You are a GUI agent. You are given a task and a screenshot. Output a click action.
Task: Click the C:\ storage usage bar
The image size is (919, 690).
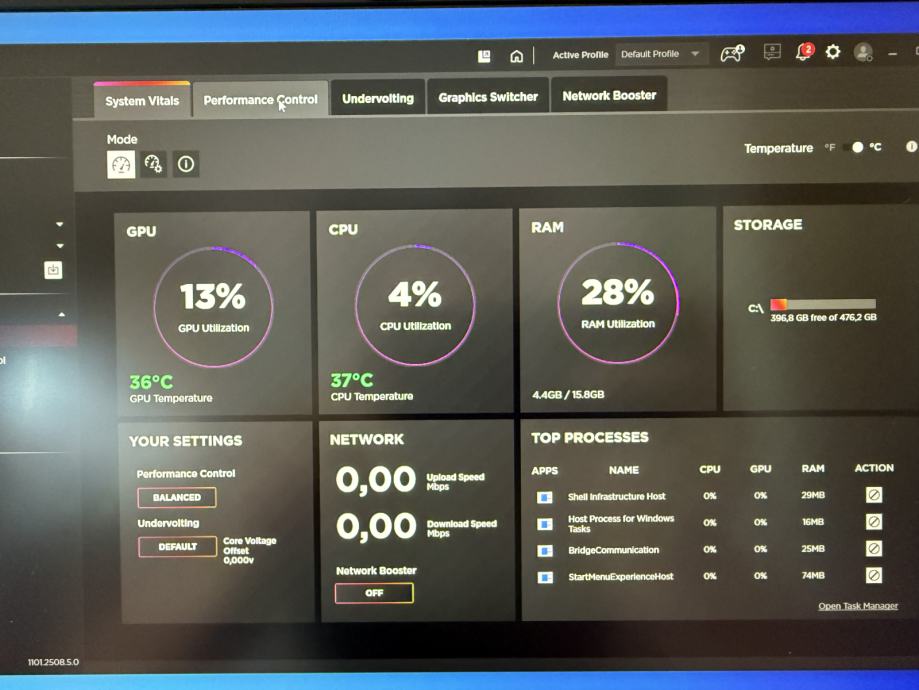823,304
